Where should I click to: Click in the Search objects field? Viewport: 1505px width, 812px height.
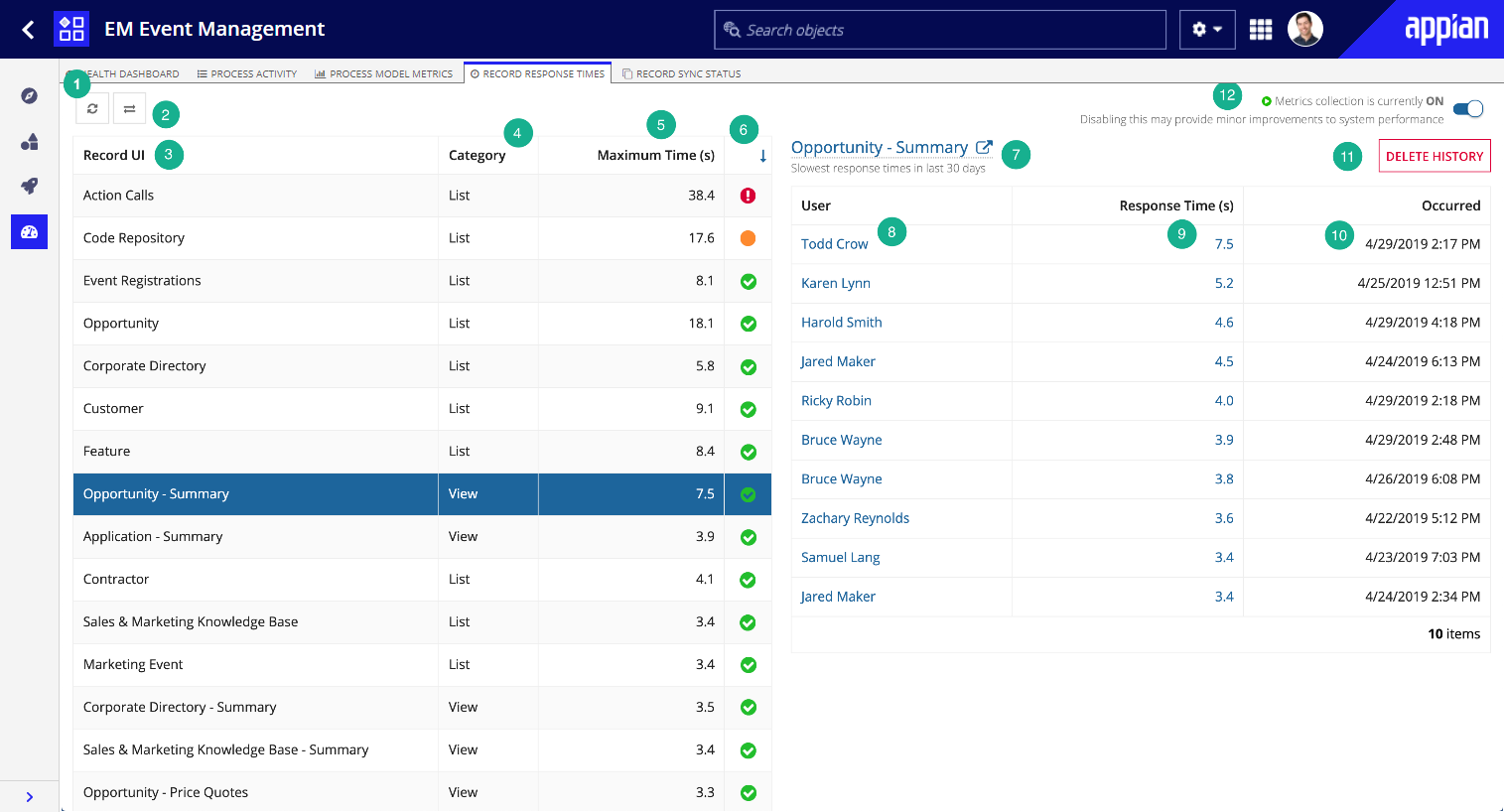pos(939,30)
